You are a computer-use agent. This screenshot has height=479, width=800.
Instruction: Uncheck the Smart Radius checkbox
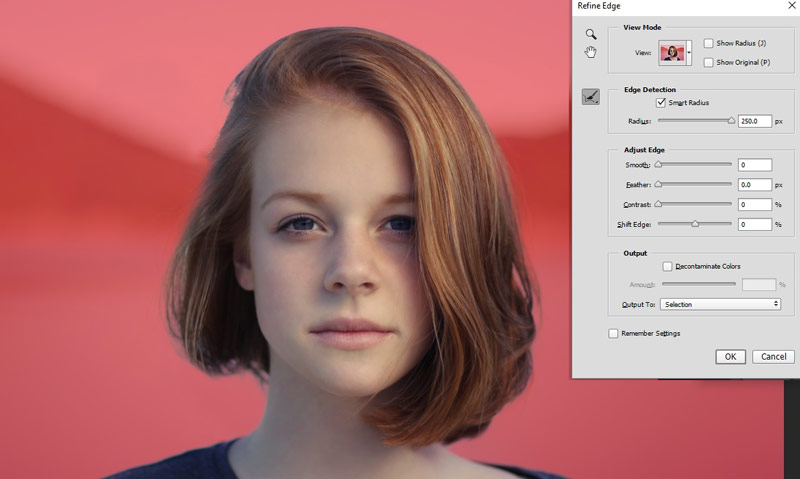pos(661,103)
